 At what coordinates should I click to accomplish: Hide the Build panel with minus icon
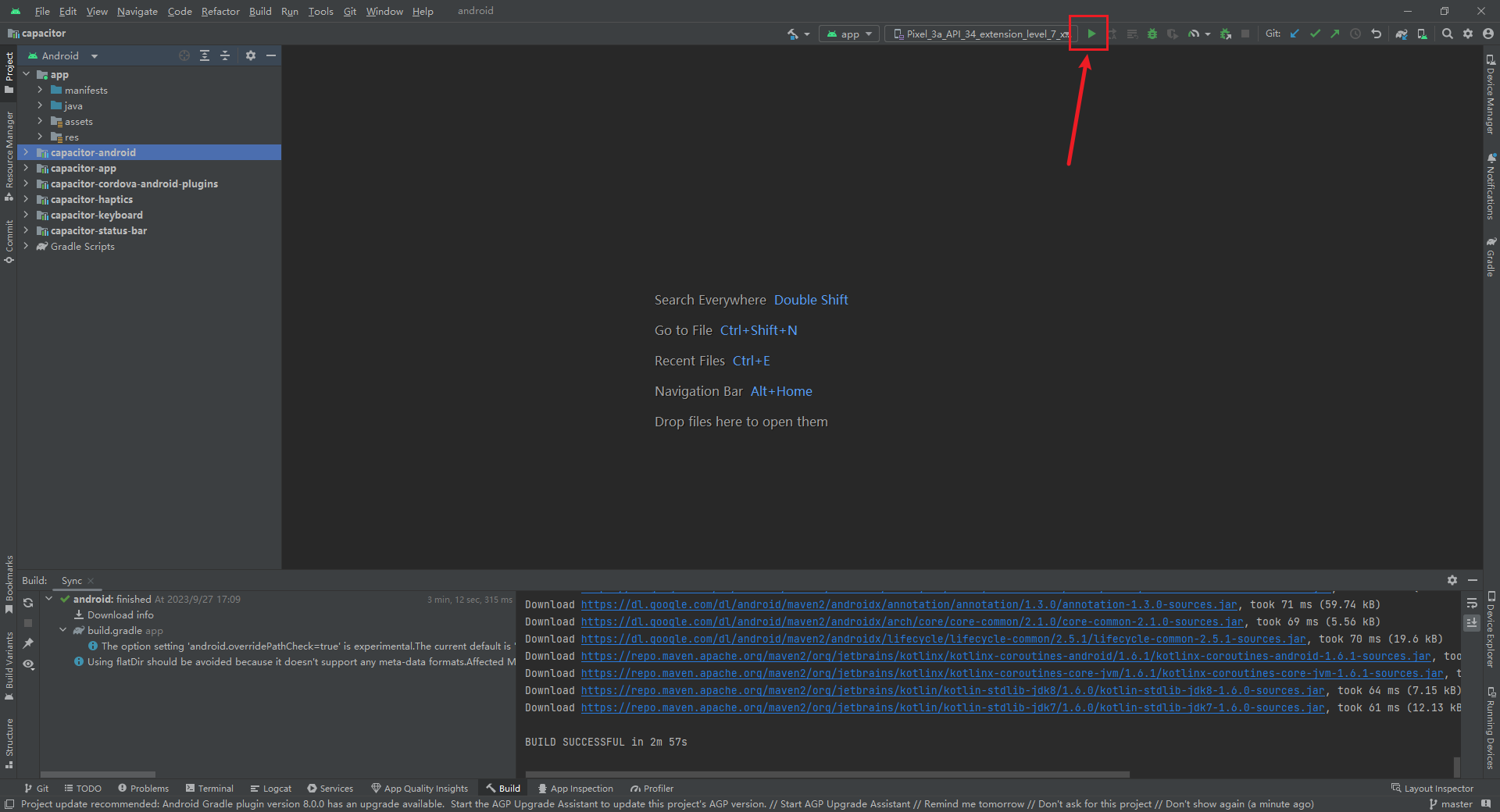1473,580
